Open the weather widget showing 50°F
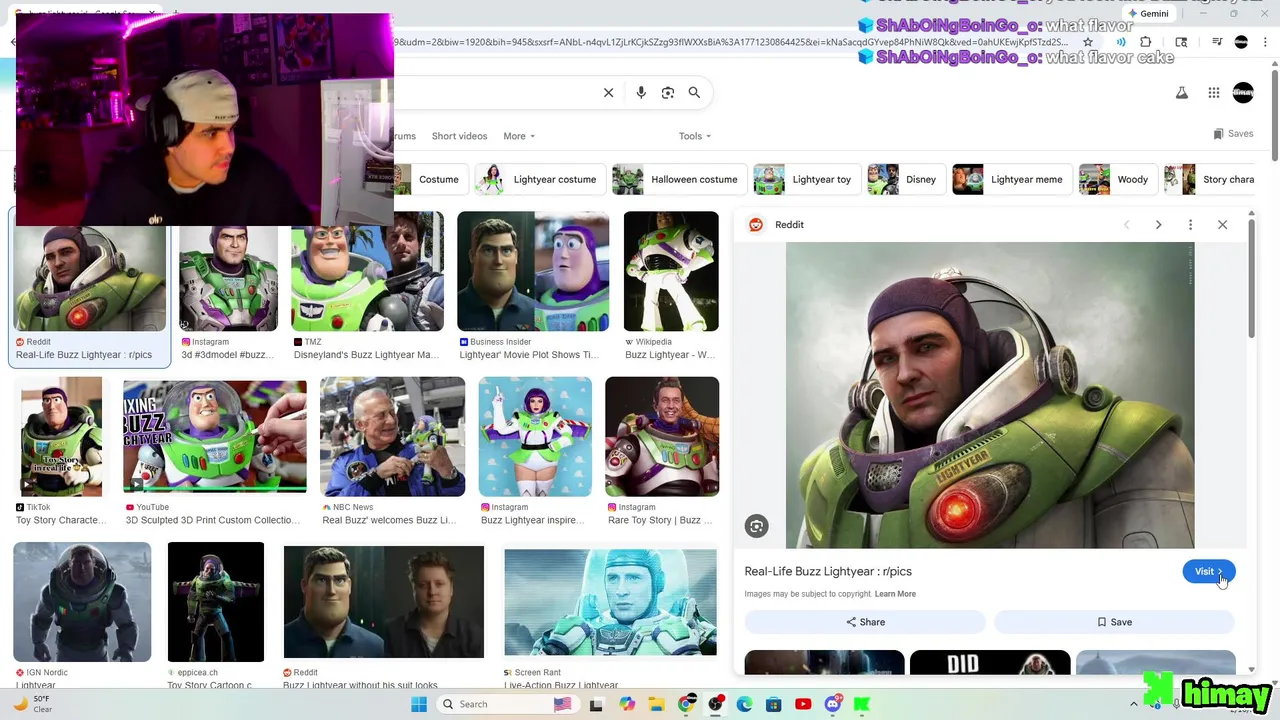The height and width of the screenshot is (720, 1280). point(32,704)
